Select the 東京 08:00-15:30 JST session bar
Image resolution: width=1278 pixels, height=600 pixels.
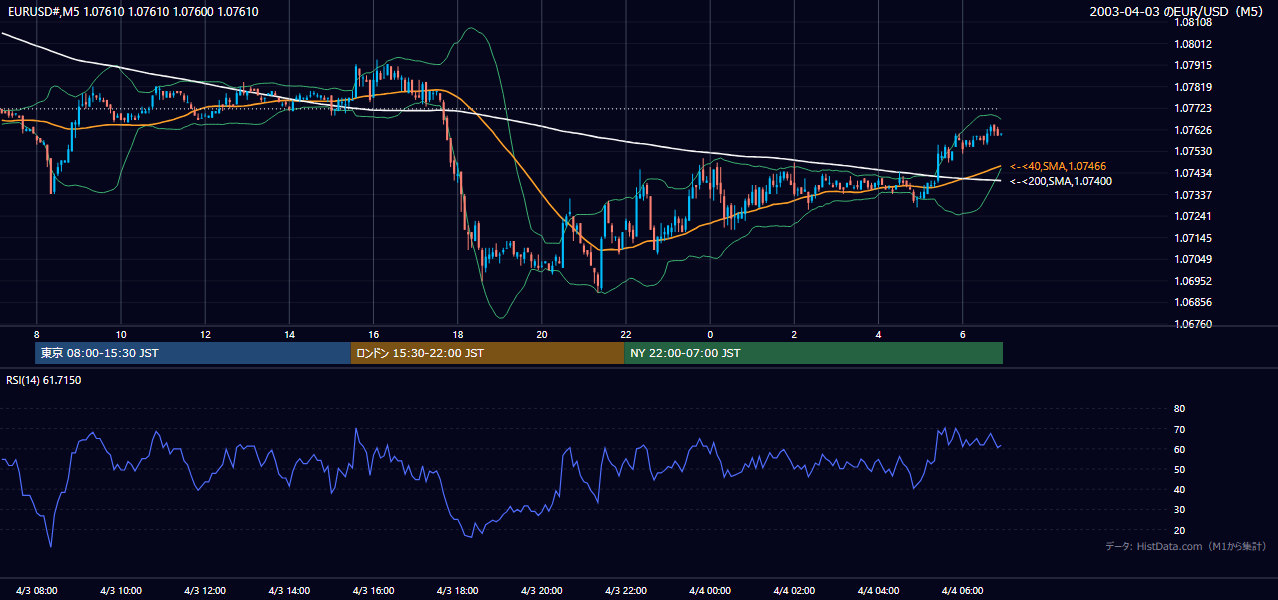[193, 353]
